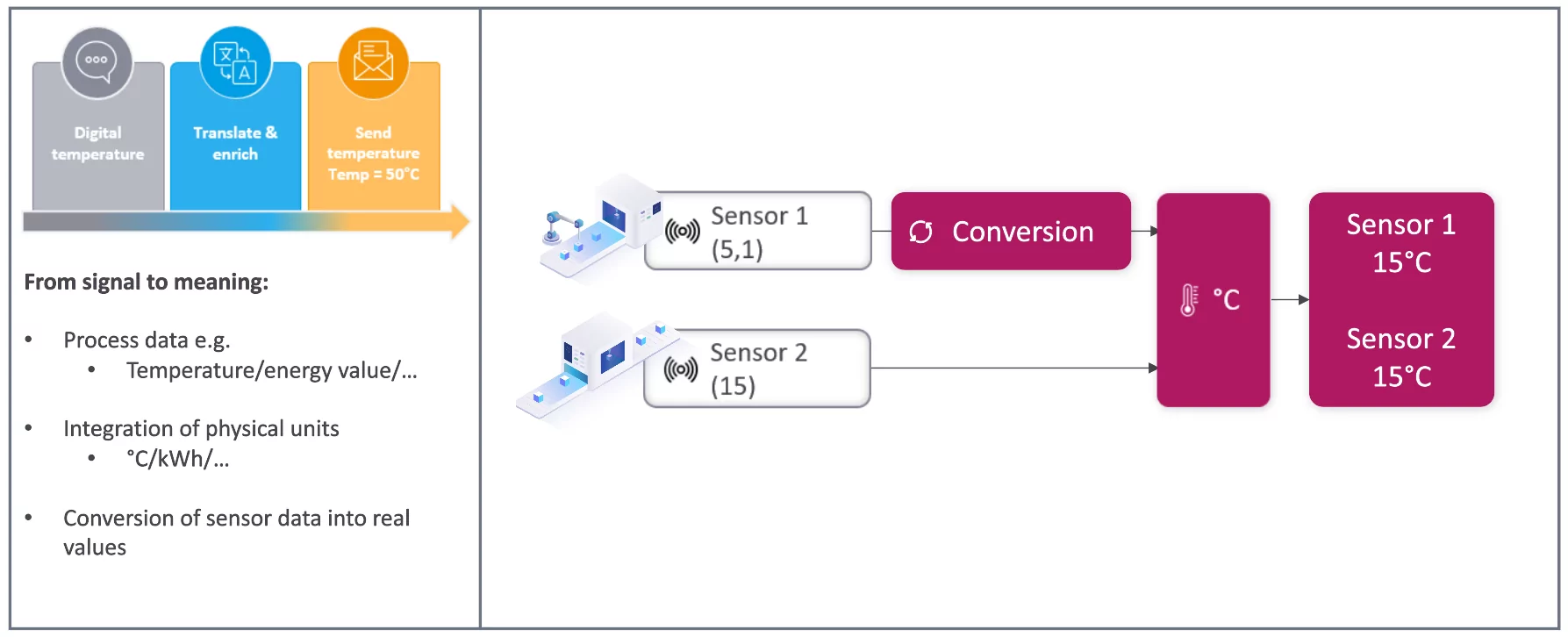Click the thermometer icon
Screen dimensions: 1568x637
[x=1189, y=300]
